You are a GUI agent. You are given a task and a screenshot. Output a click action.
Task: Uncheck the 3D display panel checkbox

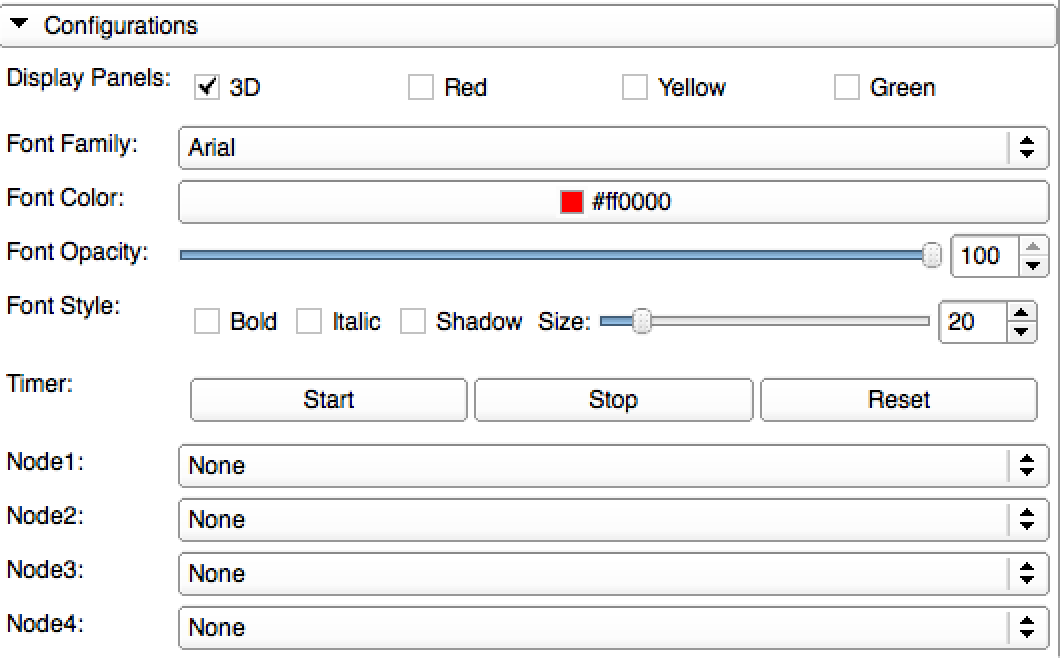[208, 88]
